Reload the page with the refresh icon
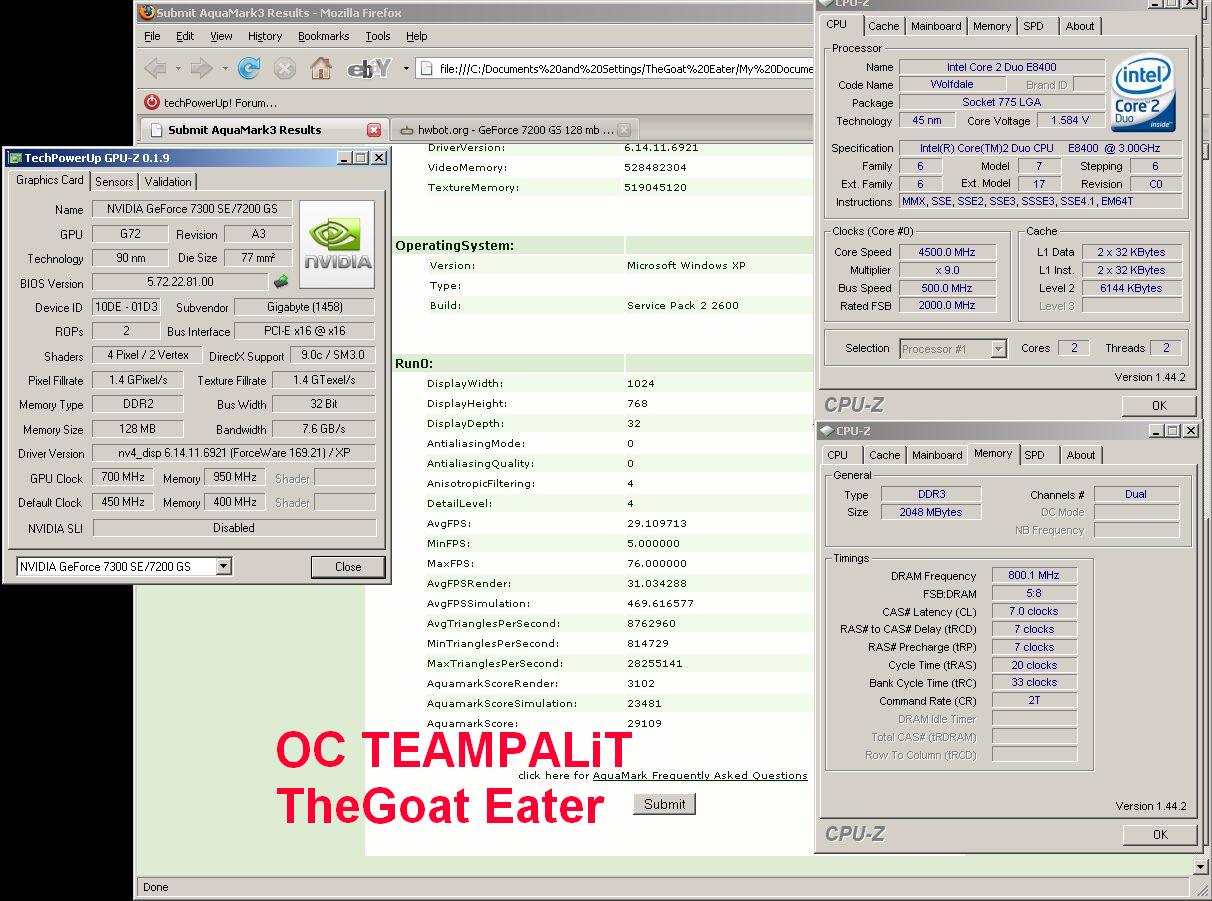The height and width of the screenshot is (901, 1212). click(249, 68)
